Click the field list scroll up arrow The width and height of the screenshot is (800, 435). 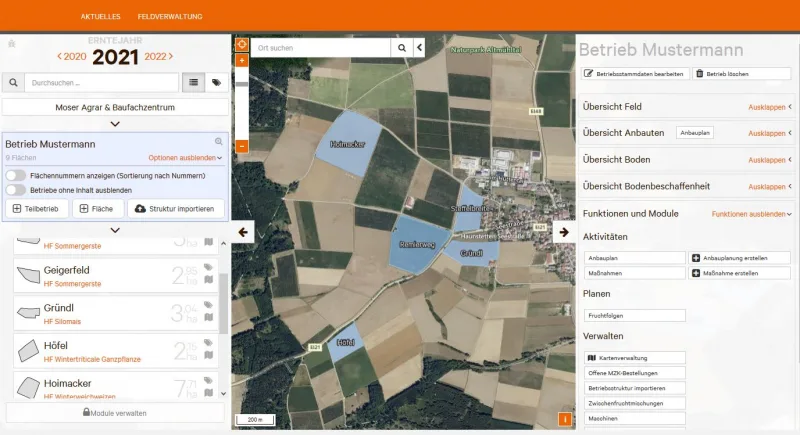click(223, 244)
